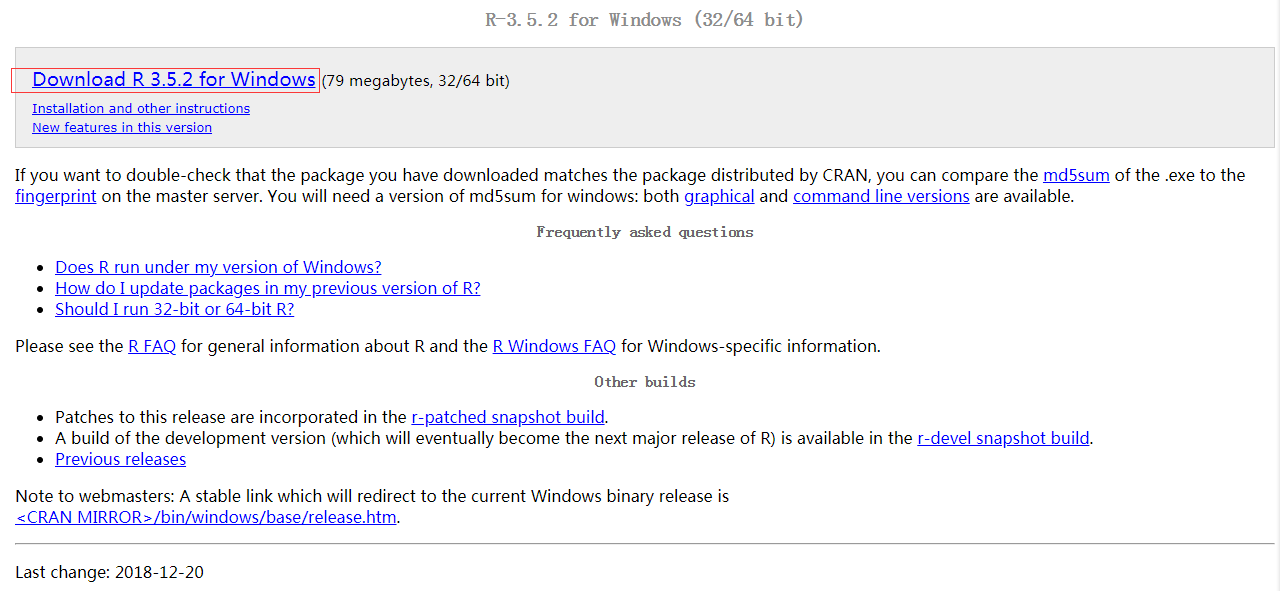
Task: Go to the R FAQ link
Action: (x=152, y=346)
